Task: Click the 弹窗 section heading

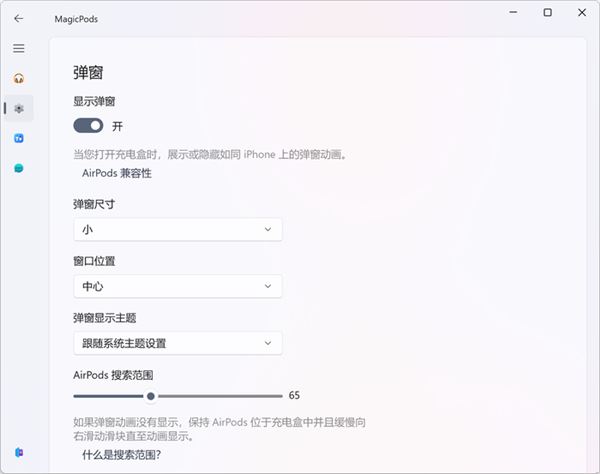Action: pyautogui.click(x=88, y=73)
